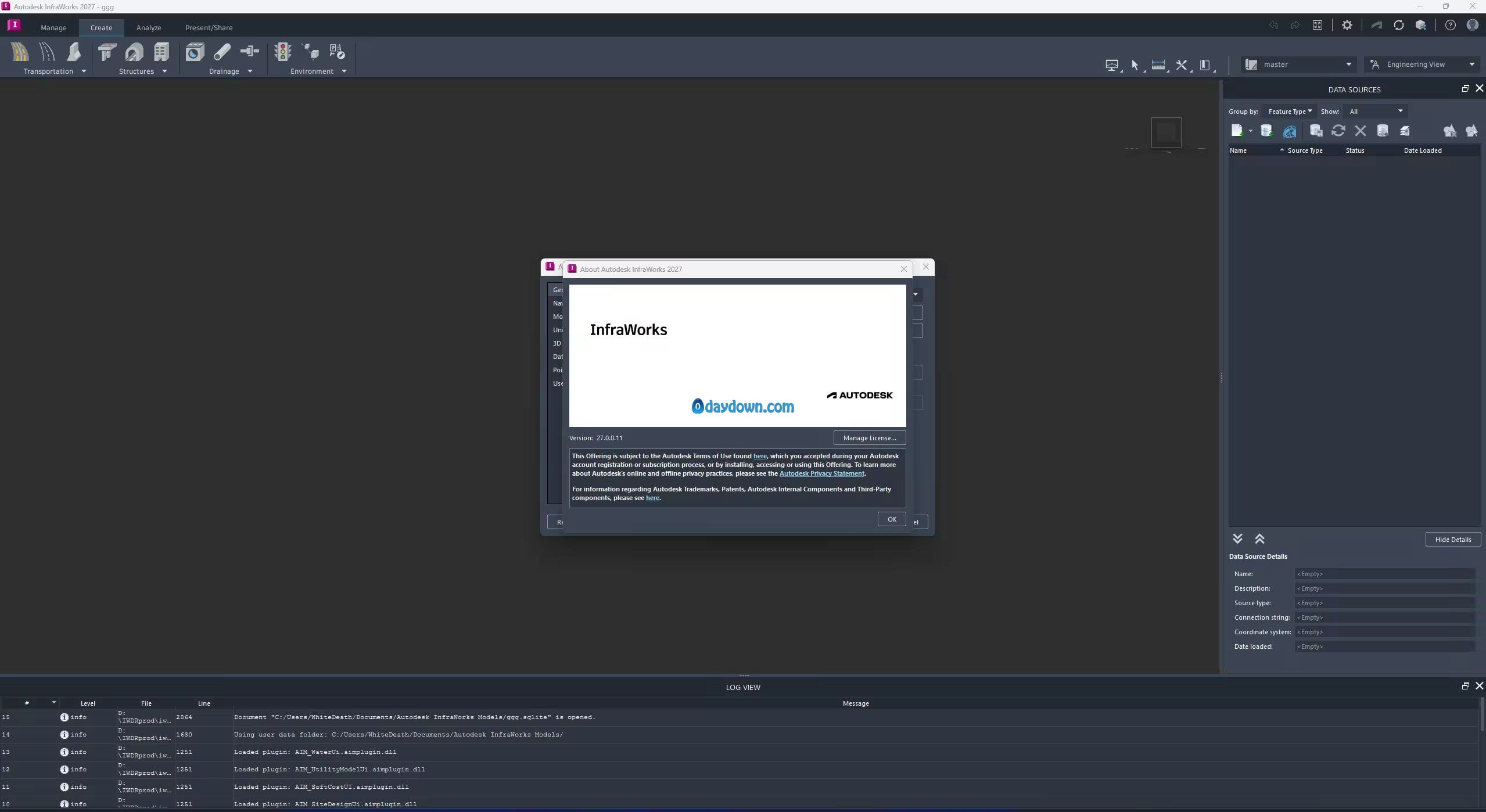This screenshot has height=812, width=1486.
Task: Choose the tunnel tool icon
Action: click(x=134, y=52)
